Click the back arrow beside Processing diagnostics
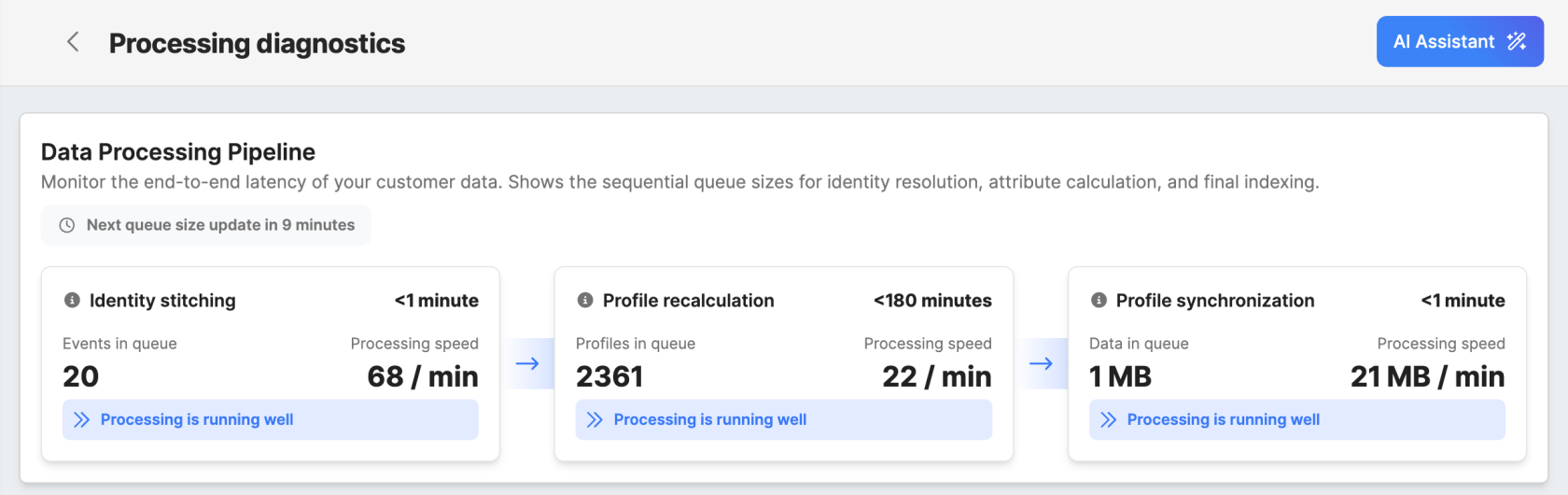This screenshot has height=495, width=1568. click(x=73, y=42)
